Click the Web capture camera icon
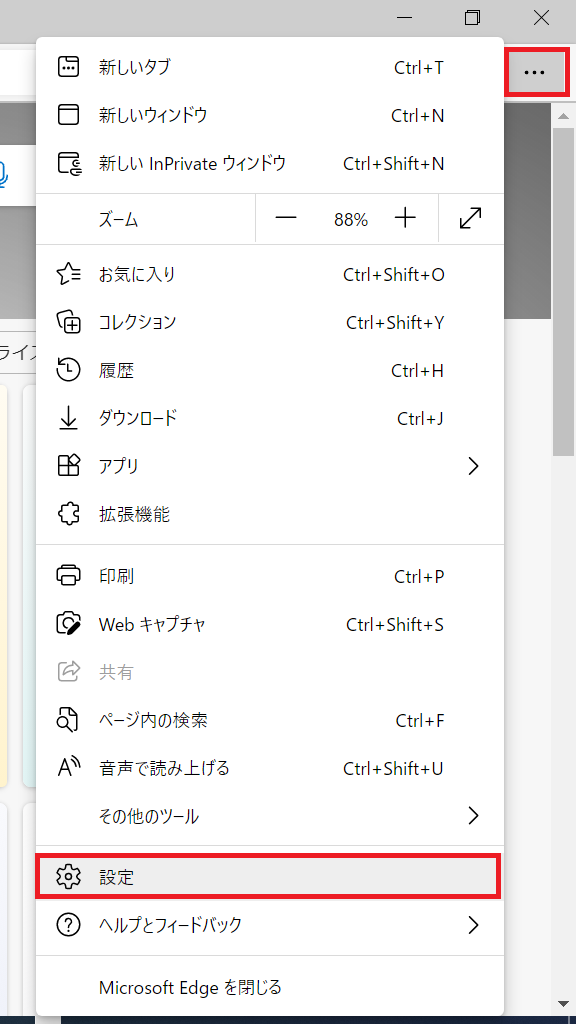 coord(69,624)
